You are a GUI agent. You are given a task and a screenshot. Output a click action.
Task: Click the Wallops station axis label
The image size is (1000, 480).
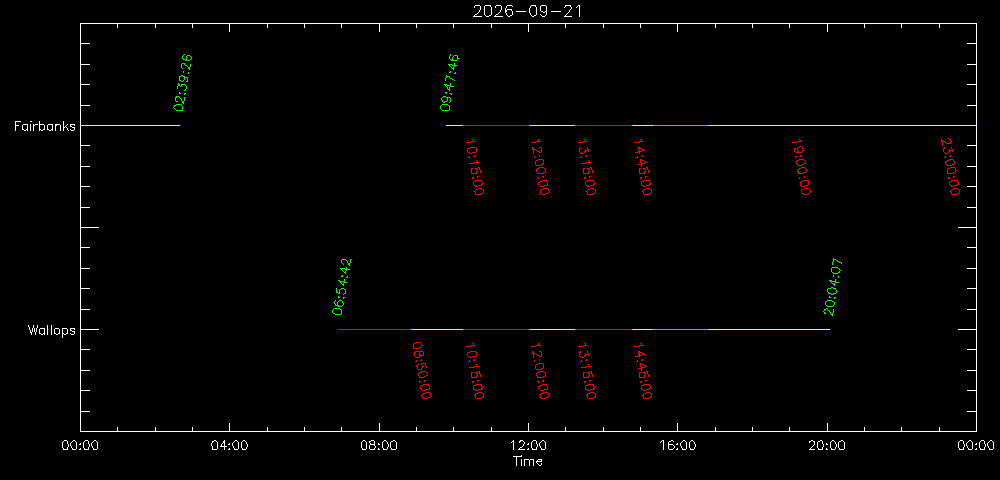pos(52,330)
